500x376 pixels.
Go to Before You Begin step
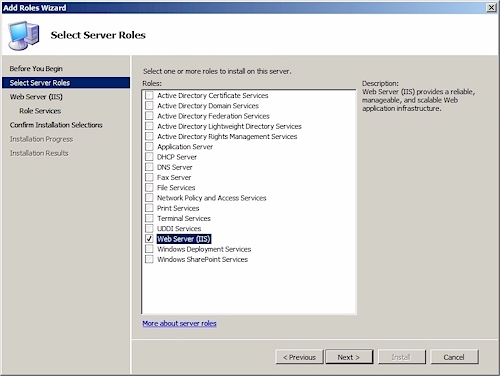click(x=36, y=69)
